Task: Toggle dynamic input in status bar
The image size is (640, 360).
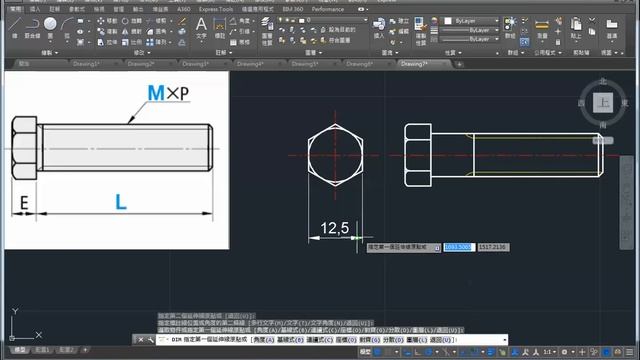Action: 407,351
